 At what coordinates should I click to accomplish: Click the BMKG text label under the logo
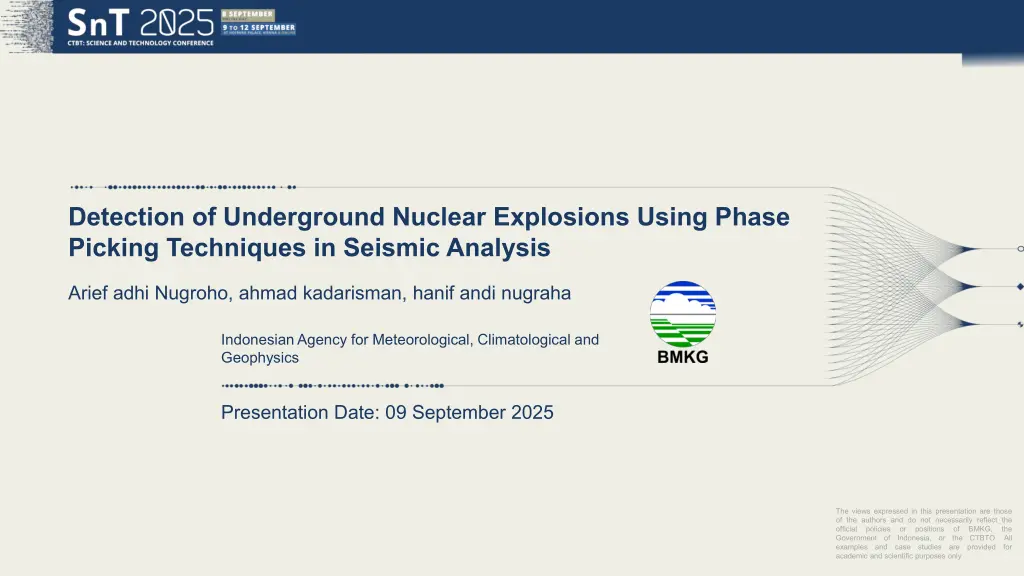pyautogui.click(x=683, y=358)
